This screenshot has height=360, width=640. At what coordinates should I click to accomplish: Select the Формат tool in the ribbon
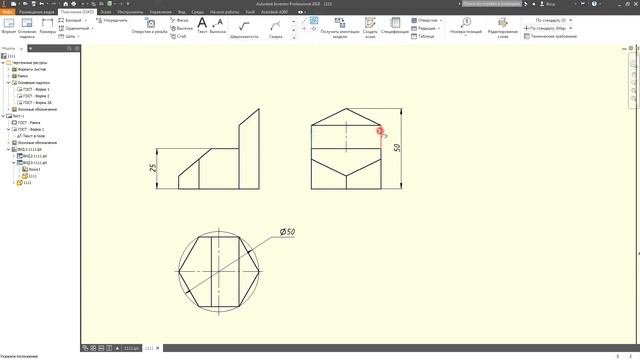click(x=9, y=27)
